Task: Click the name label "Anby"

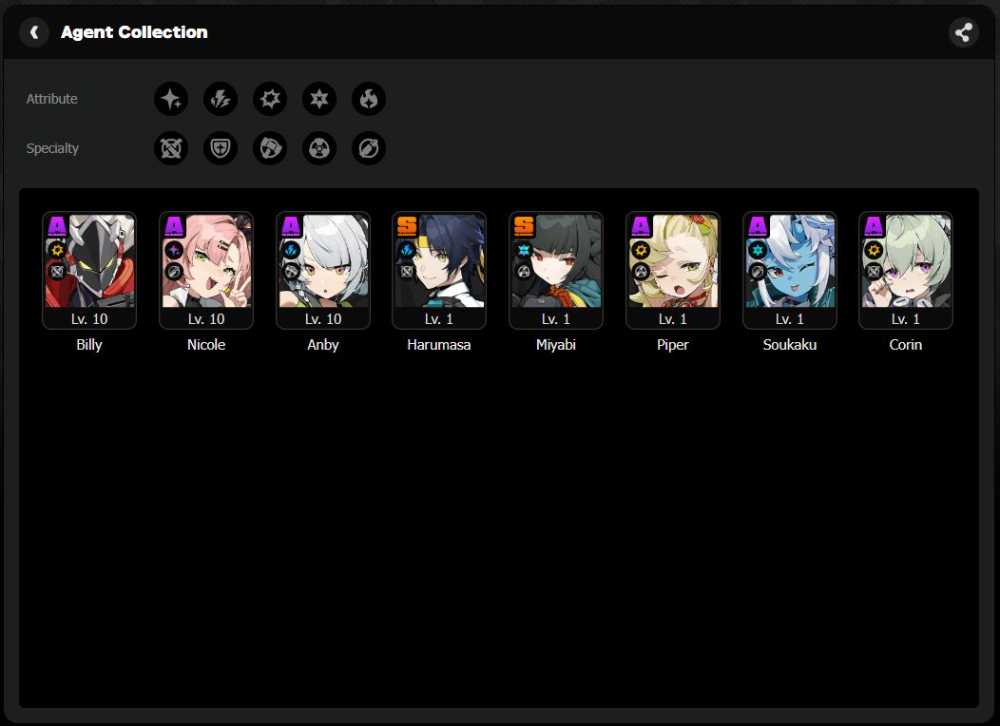Action: point(323,344)
